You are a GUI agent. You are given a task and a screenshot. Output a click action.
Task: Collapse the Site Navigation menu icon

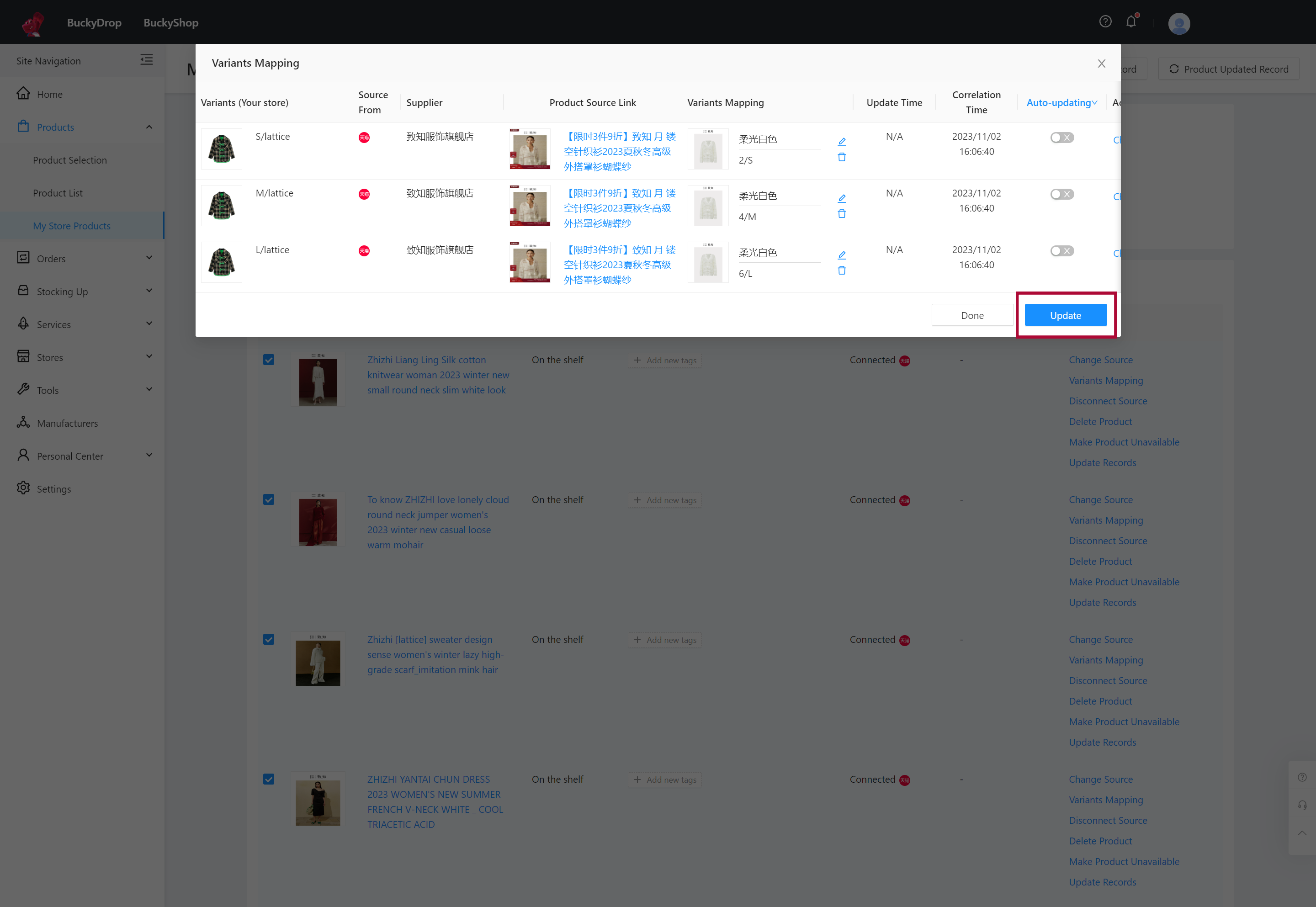point(147,60)
